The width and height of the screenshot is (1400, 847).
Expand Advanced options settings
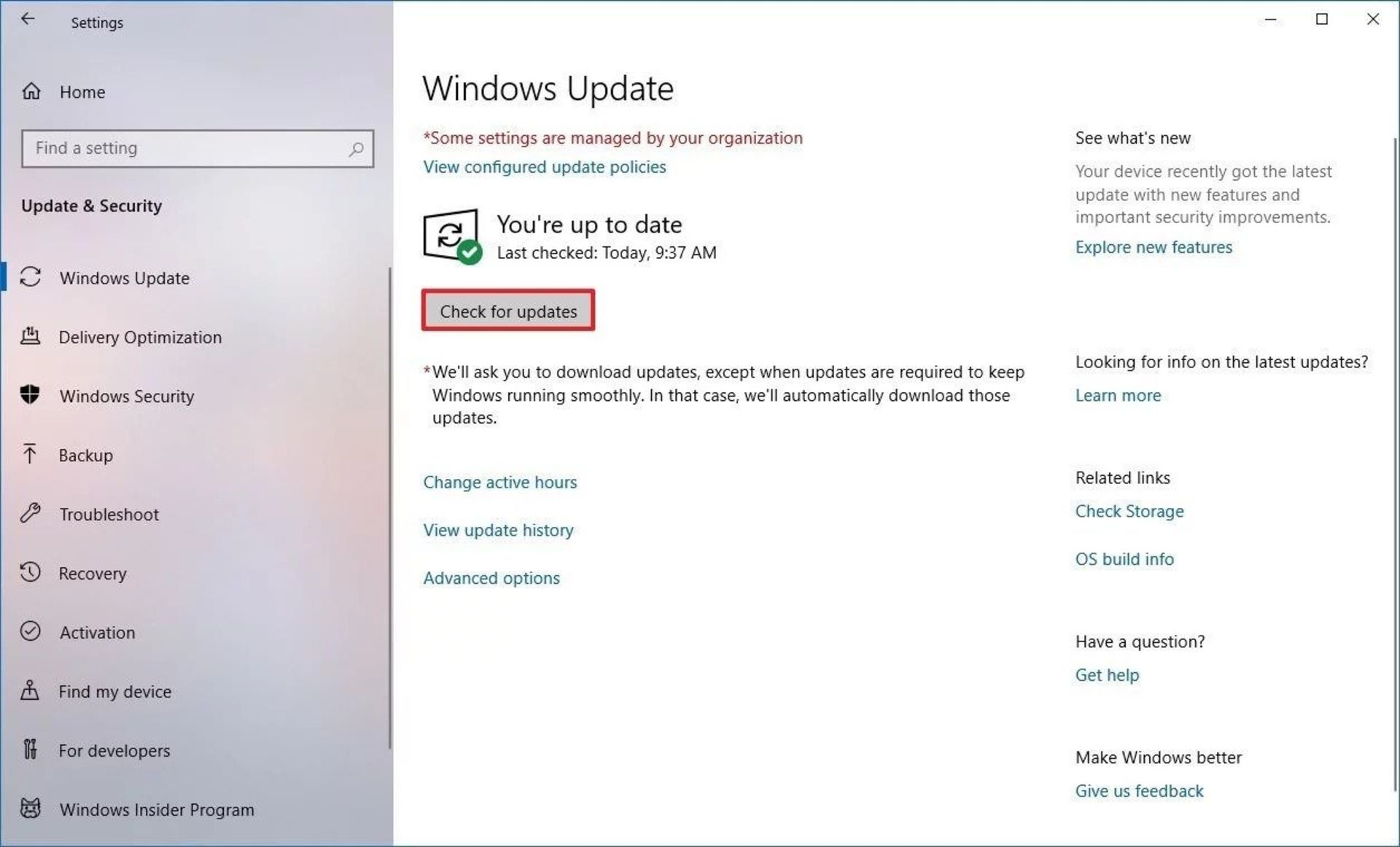coord(491,577)
